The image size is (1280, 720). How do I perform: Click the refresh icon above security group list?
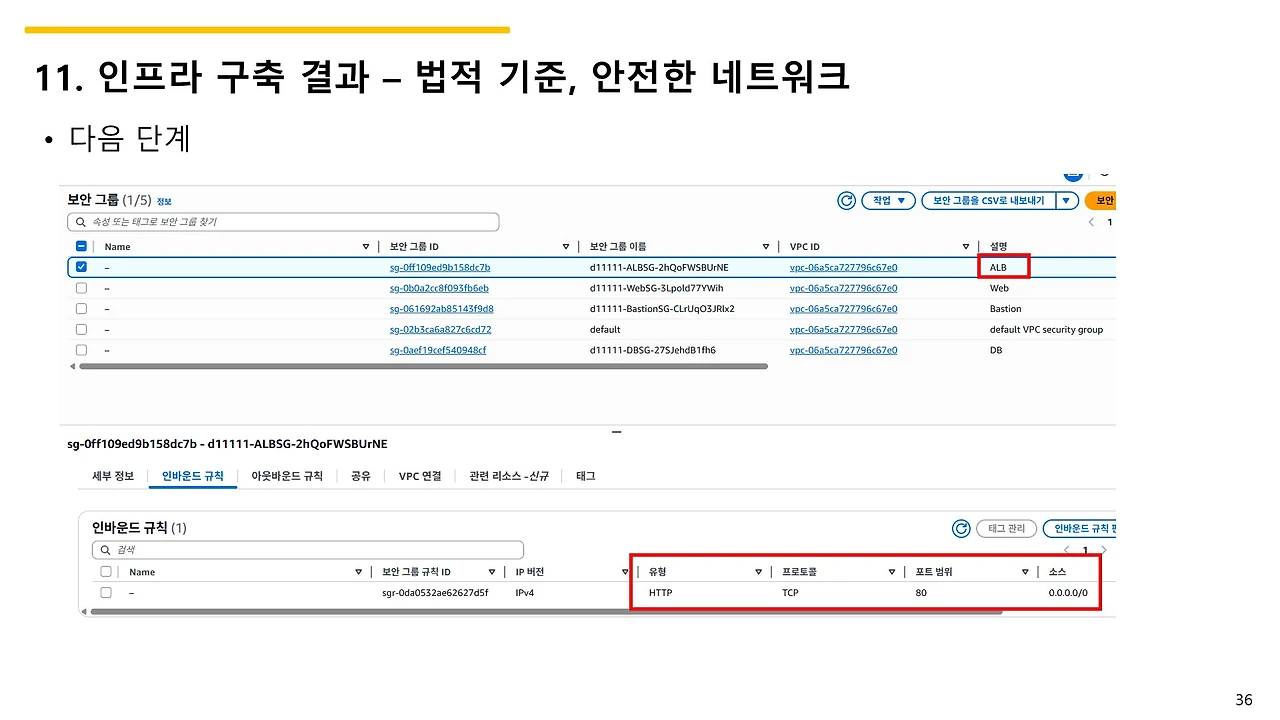846,200
